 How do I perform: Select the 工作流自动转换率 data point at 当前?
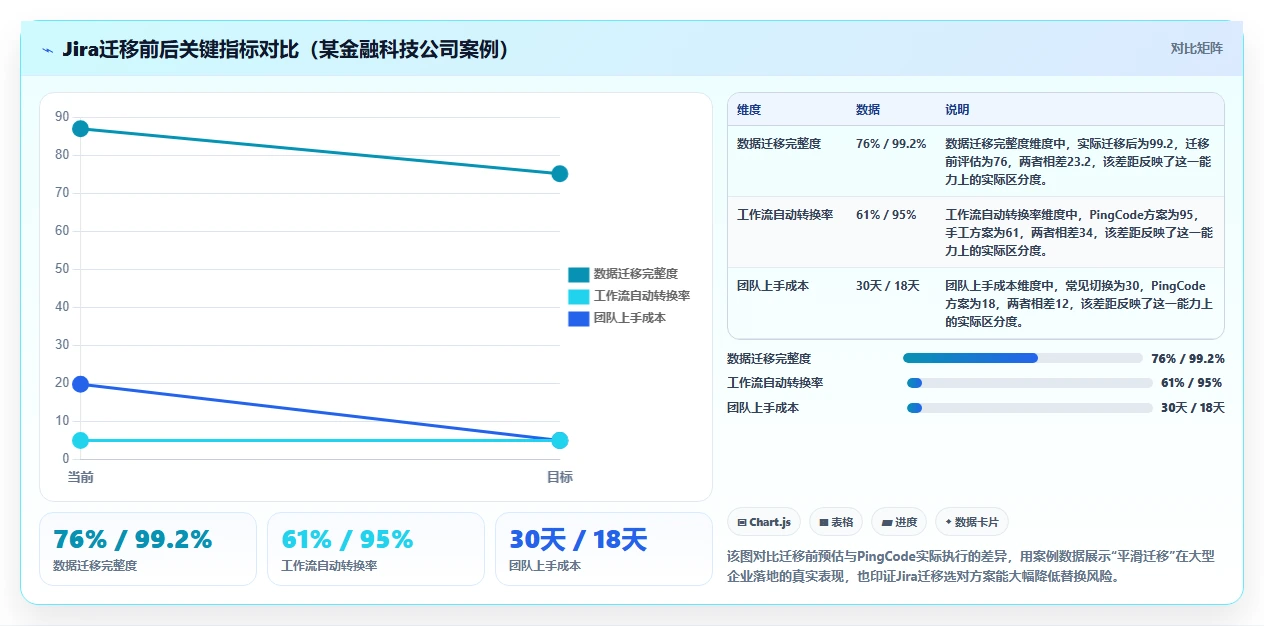click(80, 440)
